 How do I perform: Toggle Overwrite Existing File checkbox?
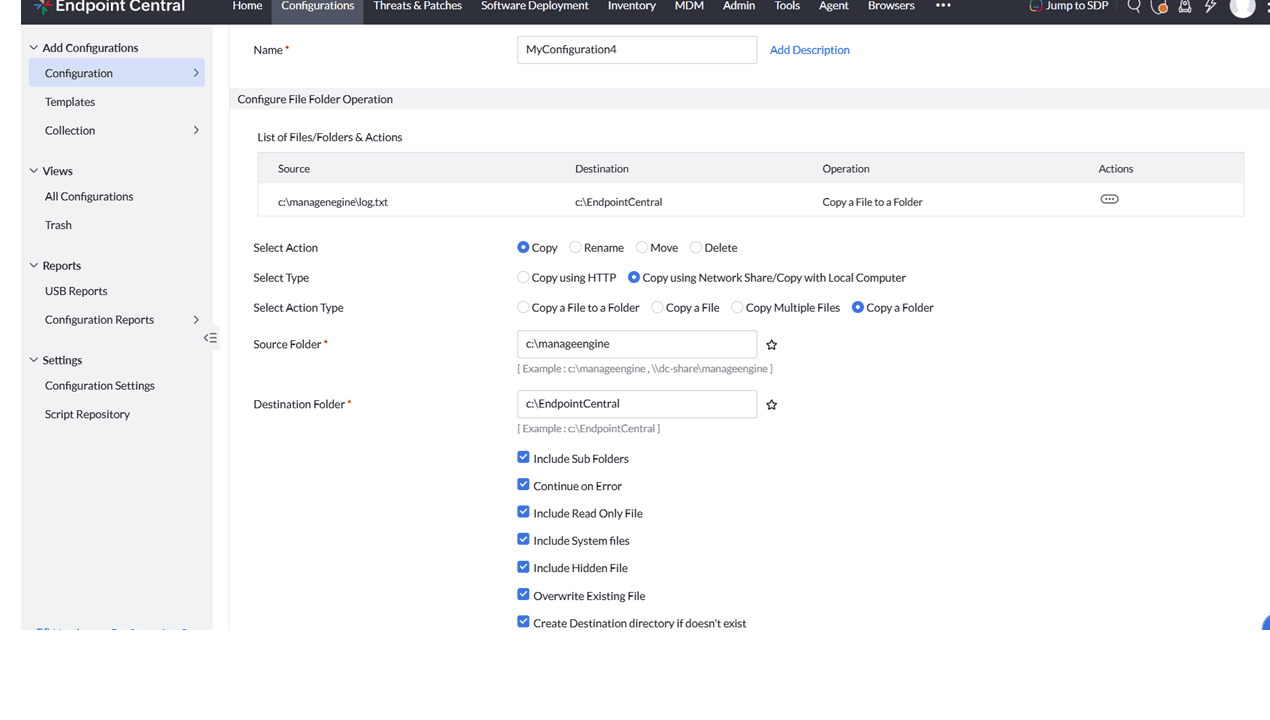point(523,594)
